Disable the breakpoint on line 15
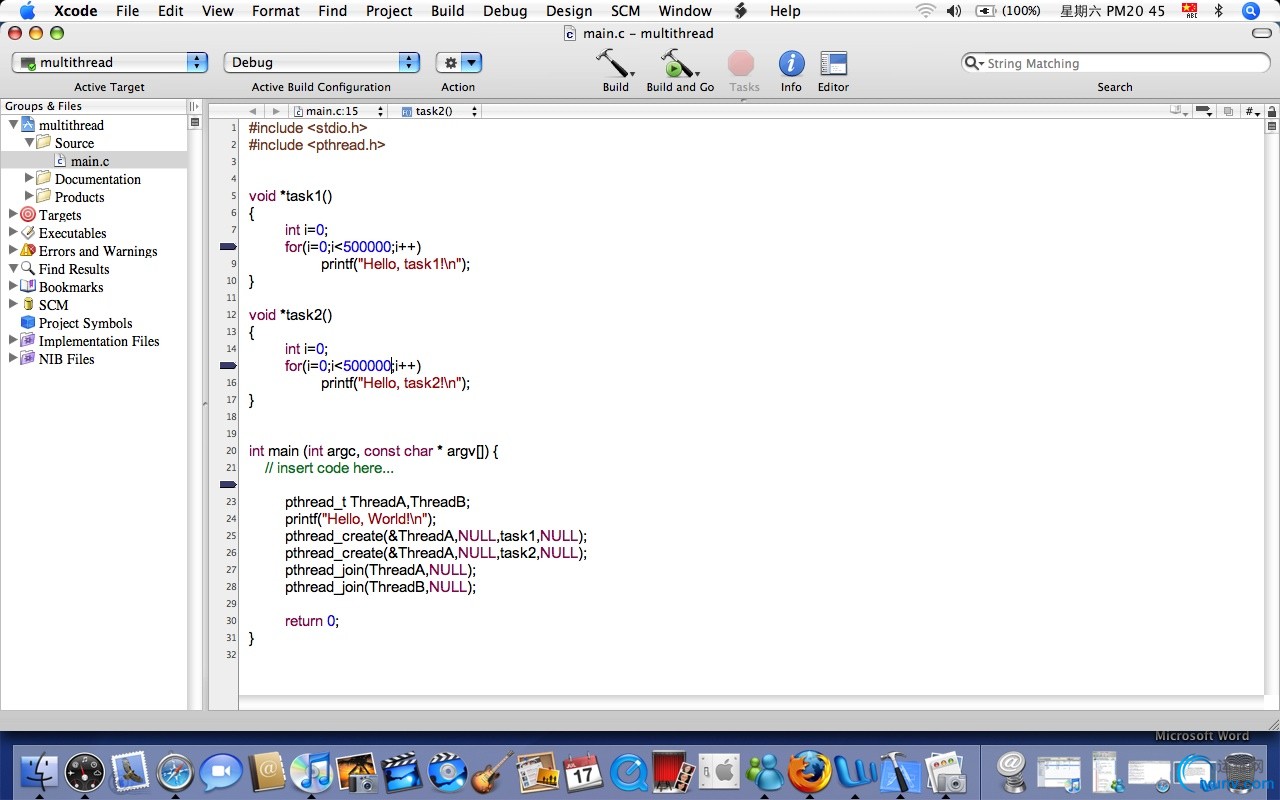 pyautogui.click(x=227, y=365)
